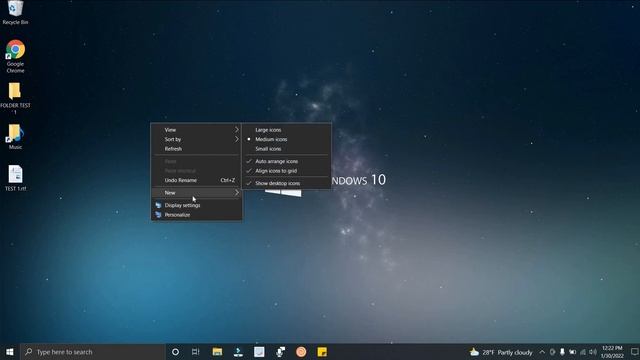Open the volume speaker tray icon
640x360 pixels.
[x=593, y=352]
